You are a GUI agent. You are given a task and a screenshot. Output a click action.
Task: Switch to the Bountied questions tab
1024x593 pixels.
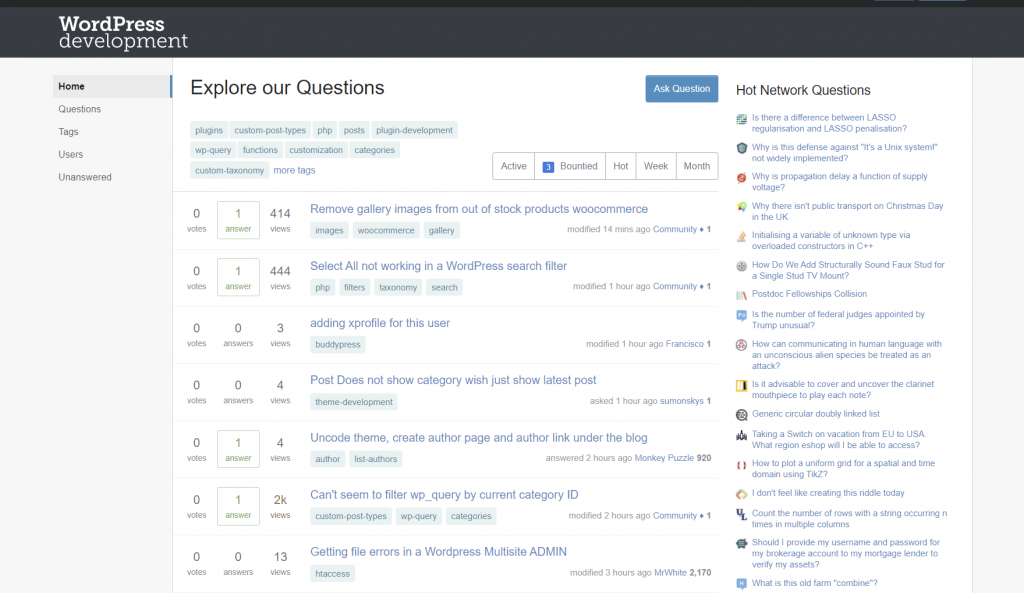tap(570, 167)
